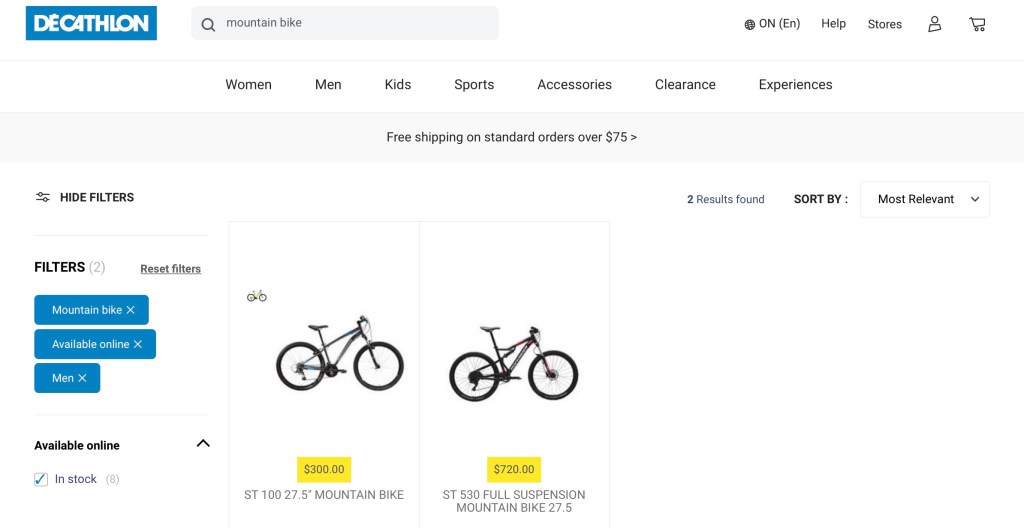The height and width of the screenshot is (528, 1024).
Task: Open the ST 530 Full Suspension bike image
Action: click(514, 361)
